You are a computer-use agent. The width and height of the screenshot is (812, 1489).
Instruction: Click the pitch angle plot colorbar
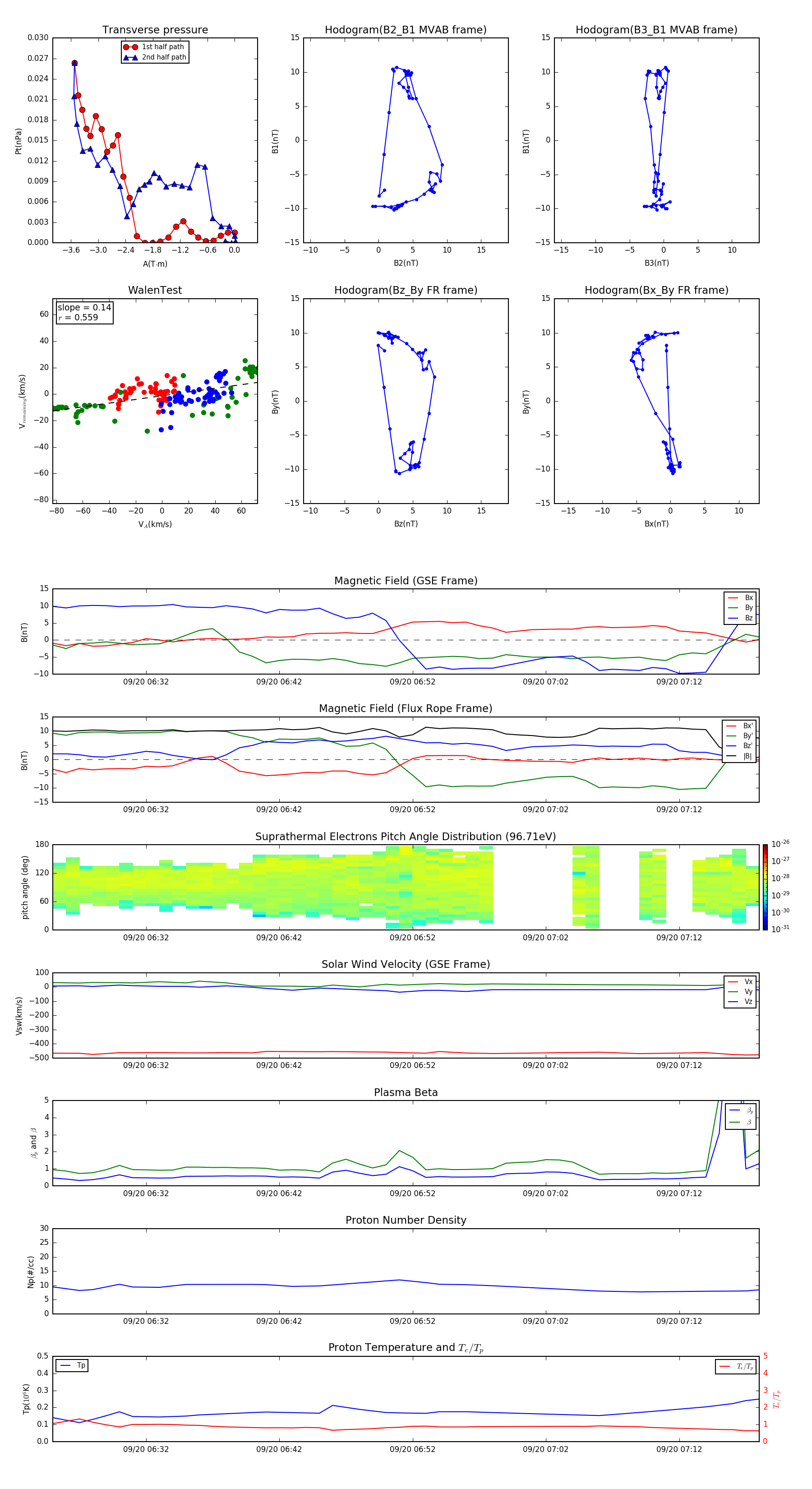coord(765,887)
